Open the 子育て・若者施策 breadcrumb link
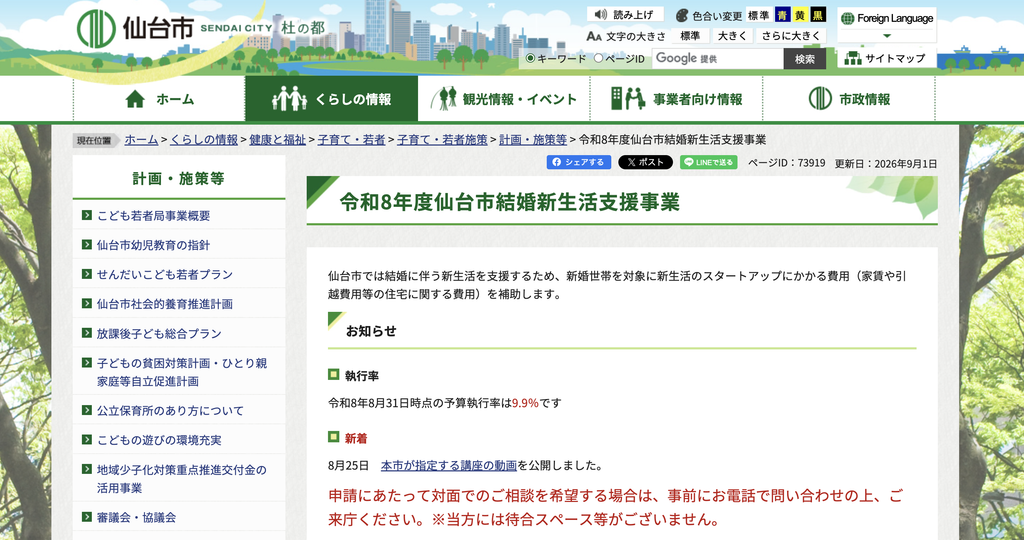This screenshot has width=1024, height=540. (442, 139)
